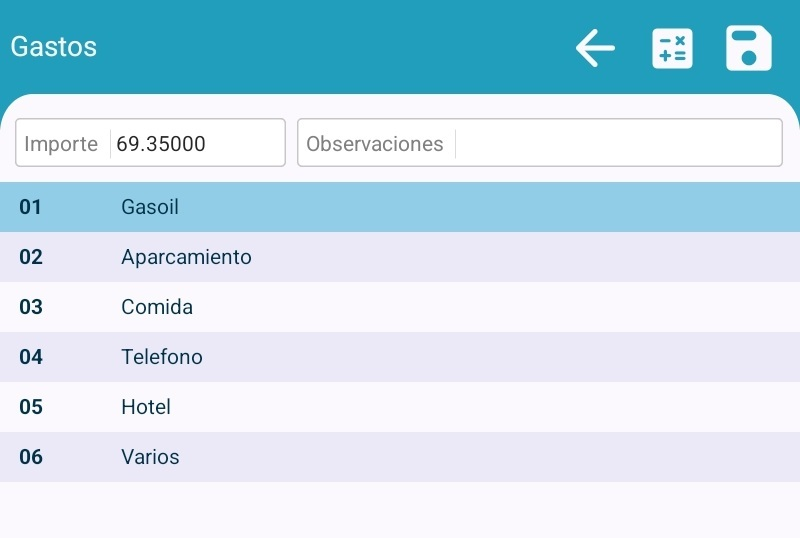The width and height of the screenshot is (800, 538).
Task: Tap the back arrow icon
Action: point(595,48)
